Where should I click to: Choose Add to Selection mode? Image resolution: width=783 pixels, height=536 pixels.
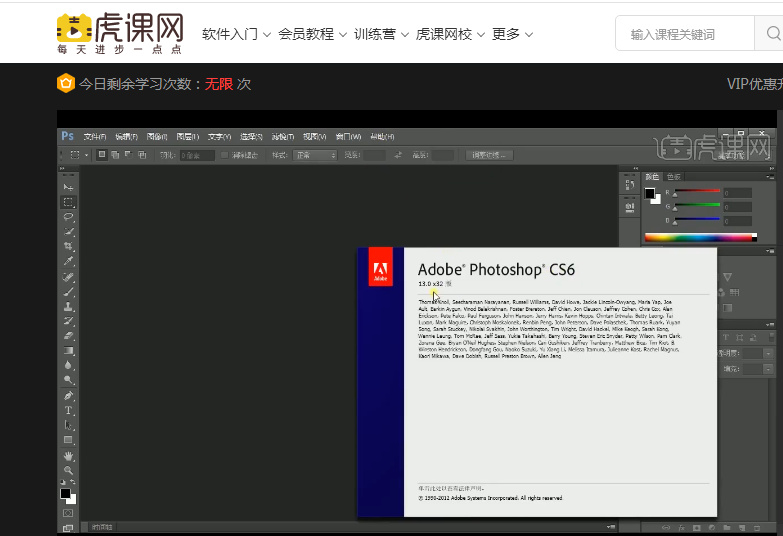[x=115, y=155]
